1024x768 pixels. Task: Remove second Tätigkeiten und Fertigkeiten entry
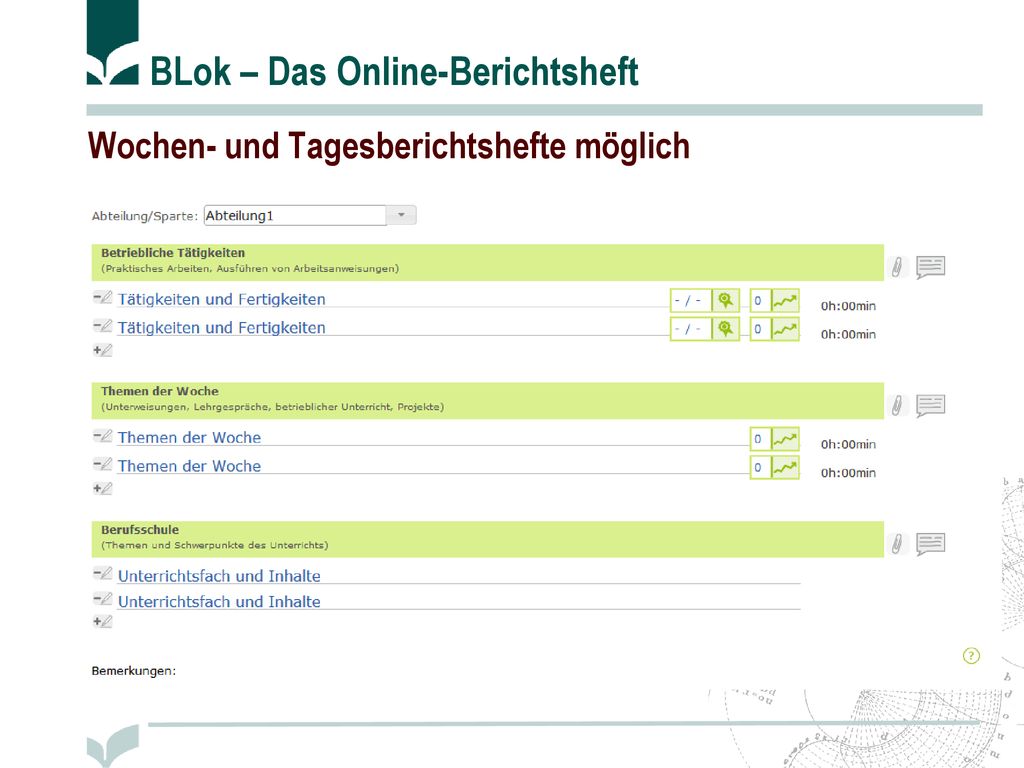(x=103, y=326)
